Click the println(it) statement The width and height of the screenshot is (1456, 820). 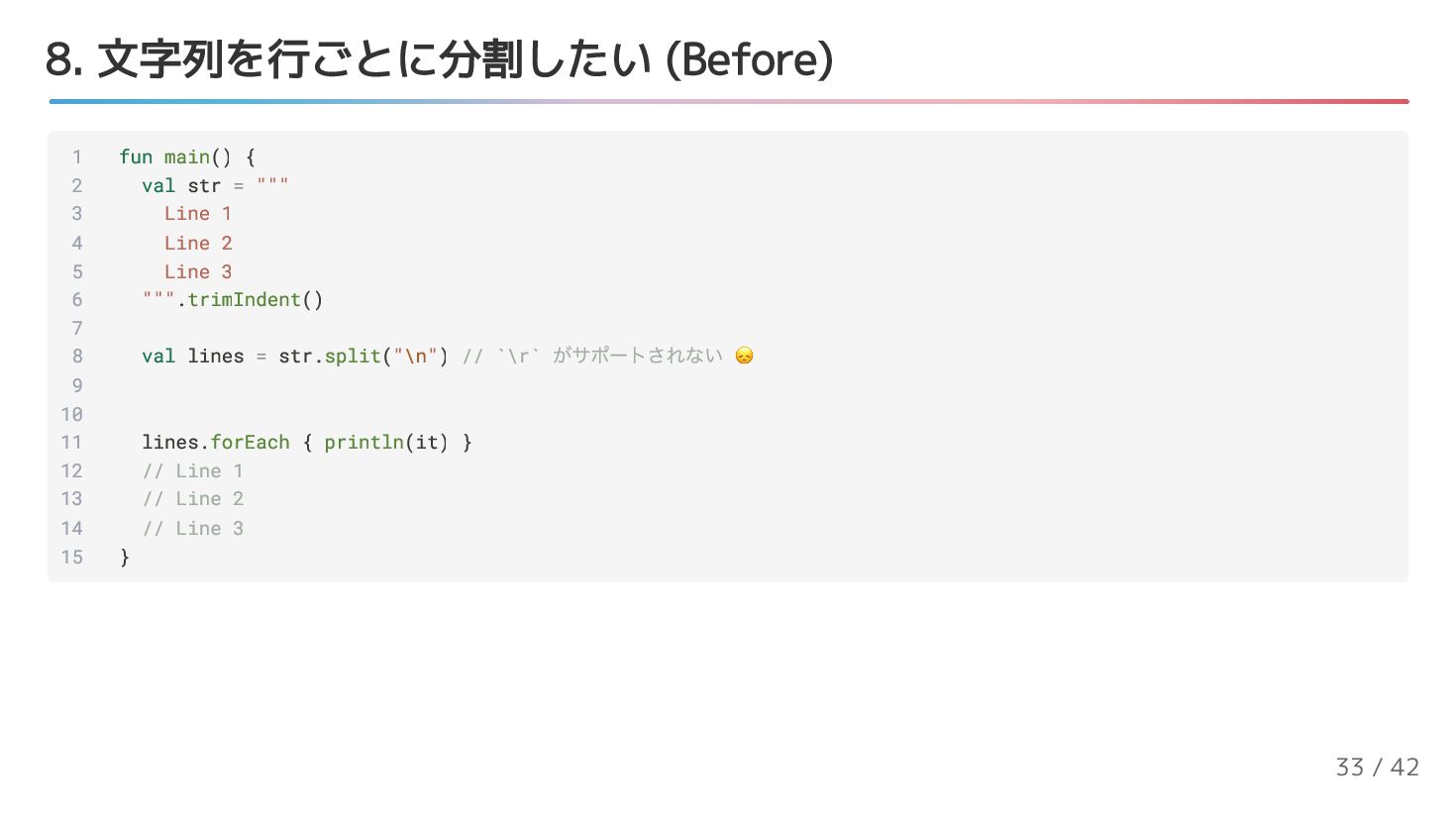pyautogui.click(x=386, y=442)
